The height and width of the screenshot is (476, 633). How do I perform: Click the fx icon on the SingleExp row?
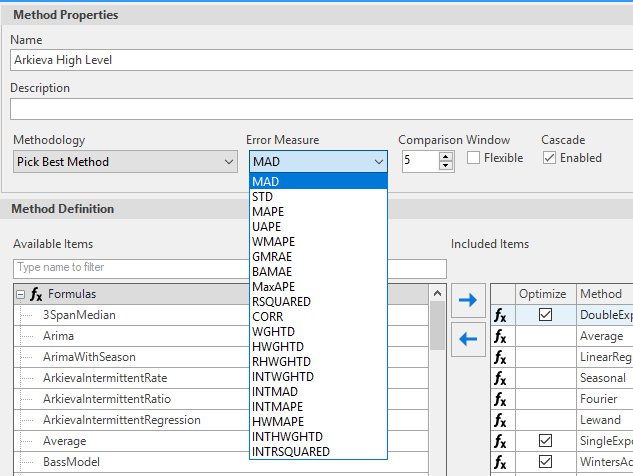pyautogui.click(x=500, y=441)
